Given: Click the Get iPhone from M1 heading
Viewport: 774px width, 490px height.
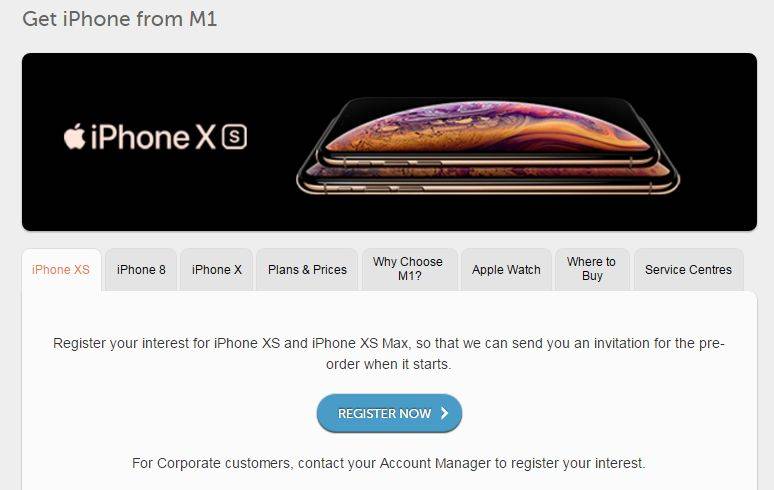Looking at the screenshot, I should (x=120, y=19).
